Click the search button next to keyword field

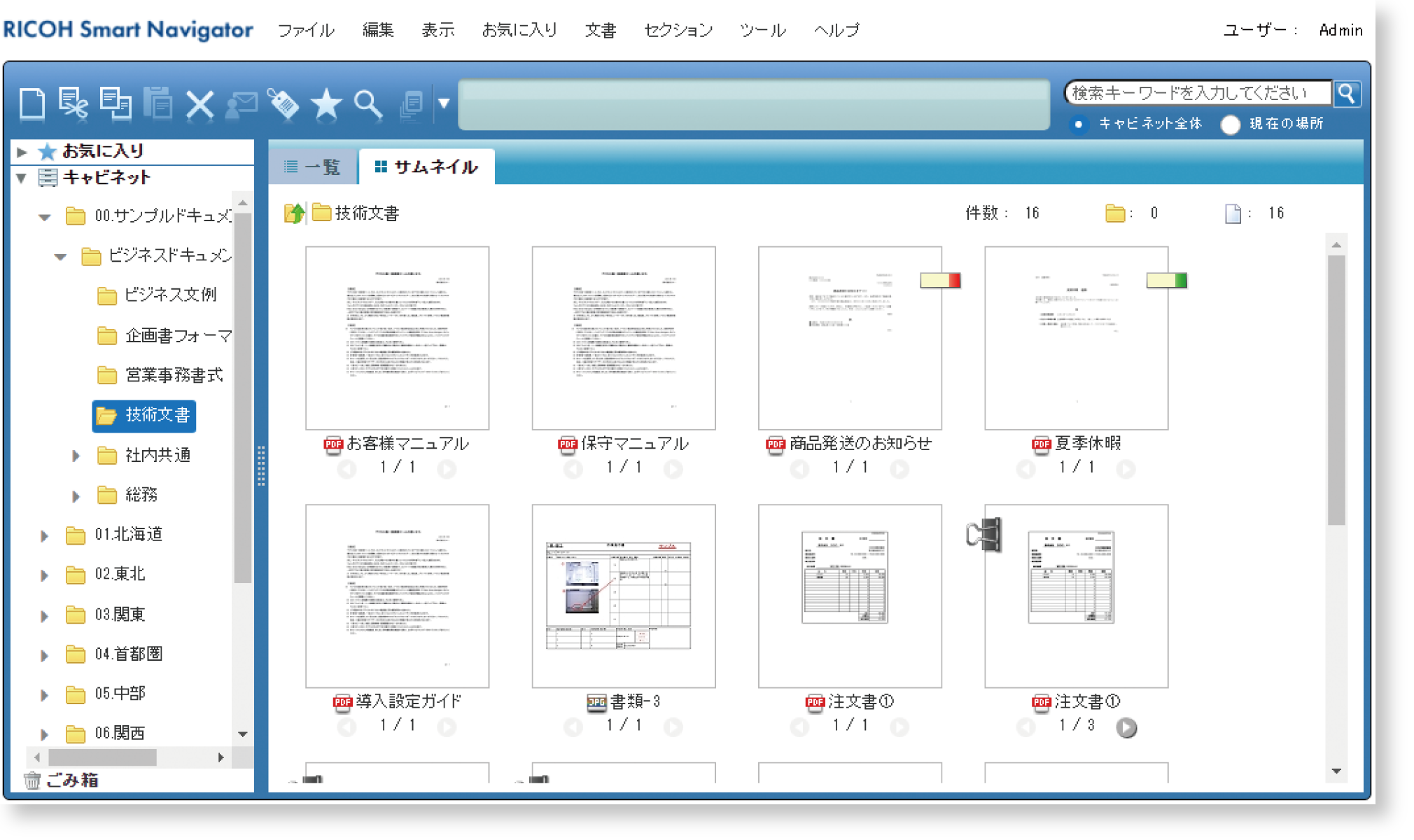(1347, 93)
